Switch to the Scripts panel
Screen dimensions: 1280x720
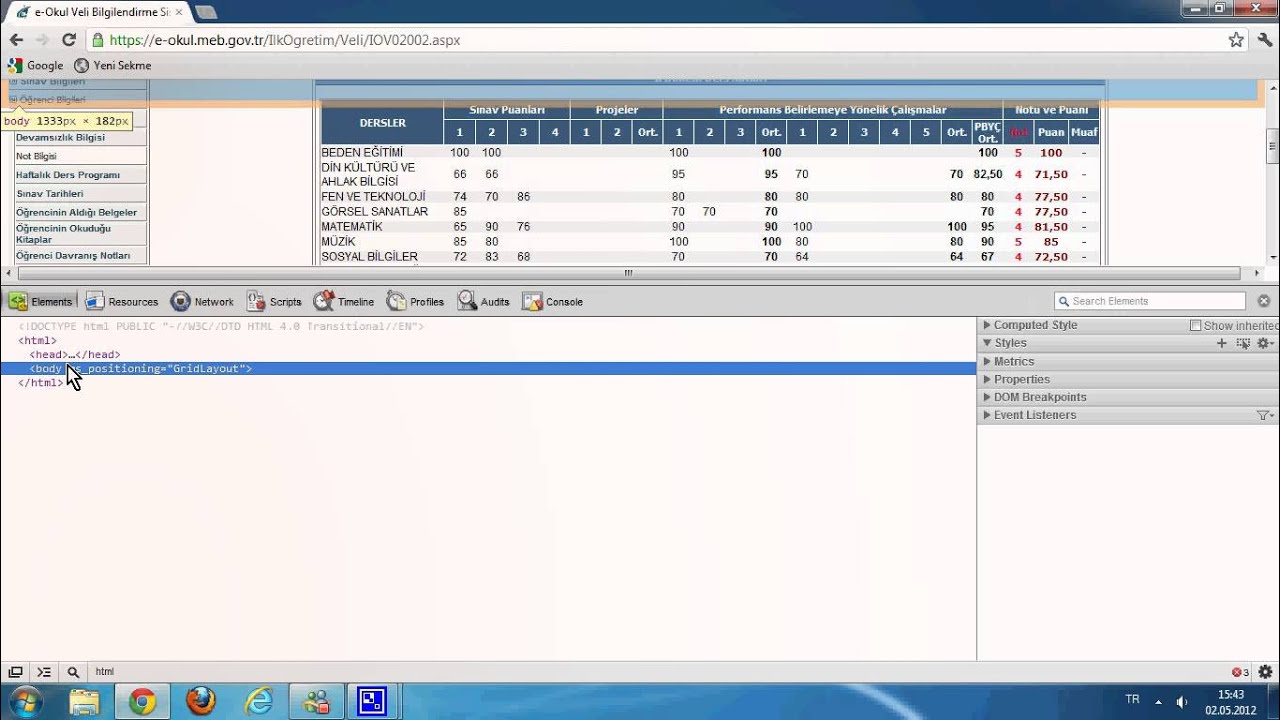(274, 301)
